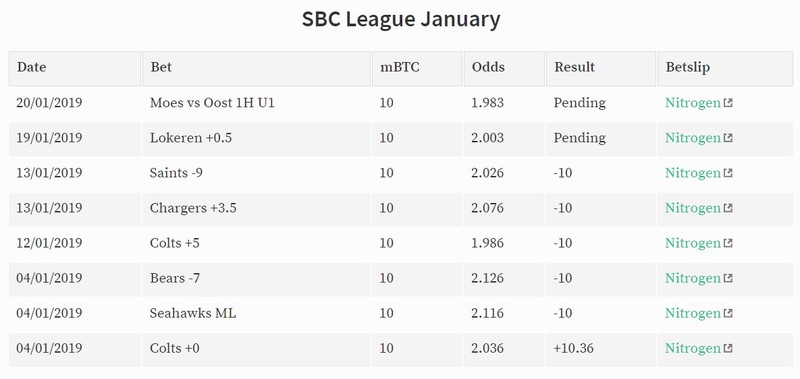Open Nitrogen betslip for Moes vs Oost
Image resolution: width=800 pixels, height=379 pixels.
tap(693, 104)
